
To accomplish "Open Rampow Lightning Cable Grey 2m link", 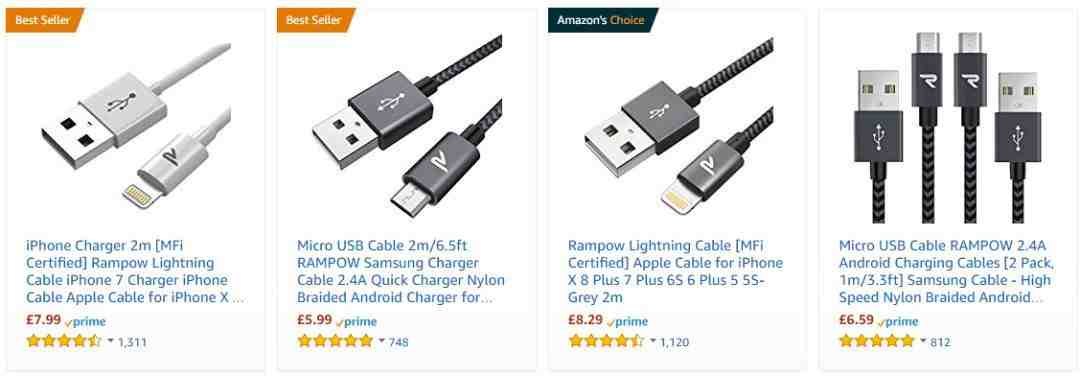I will [676, 271].
